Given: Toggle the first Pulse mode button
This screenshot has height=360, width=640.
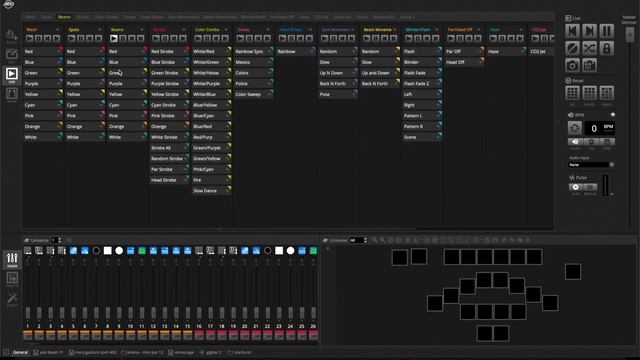Looking at the screenshot, I should click(x=576, y=187).
